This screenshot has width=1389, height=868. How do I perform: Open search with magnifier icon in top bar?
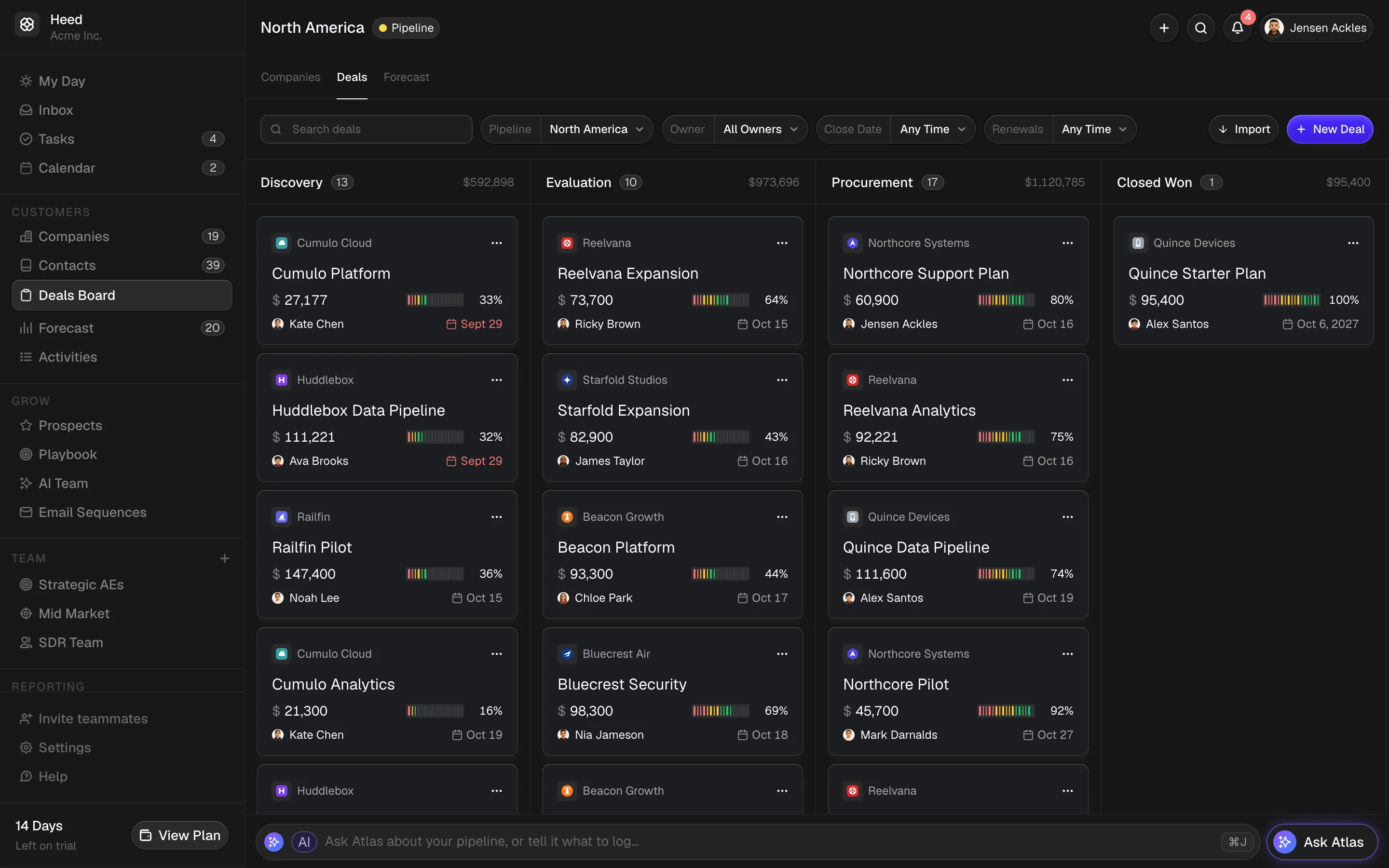tap(1201, 27)
